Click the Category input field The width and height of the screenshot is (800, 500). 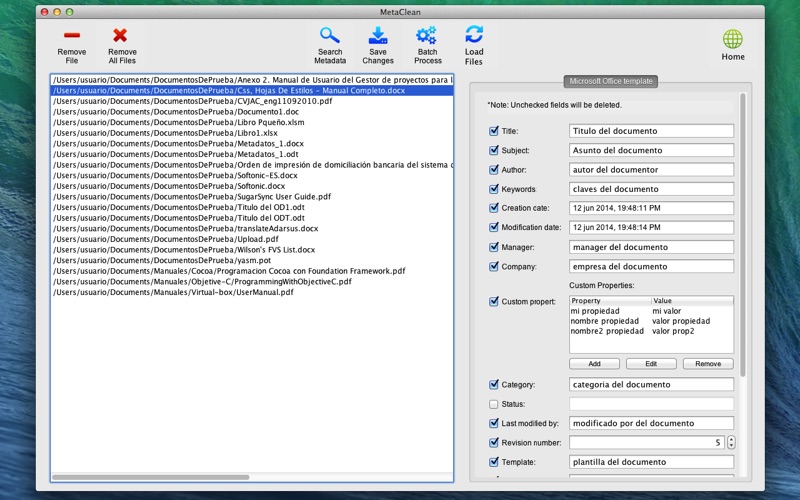click(x=651, y=384)
